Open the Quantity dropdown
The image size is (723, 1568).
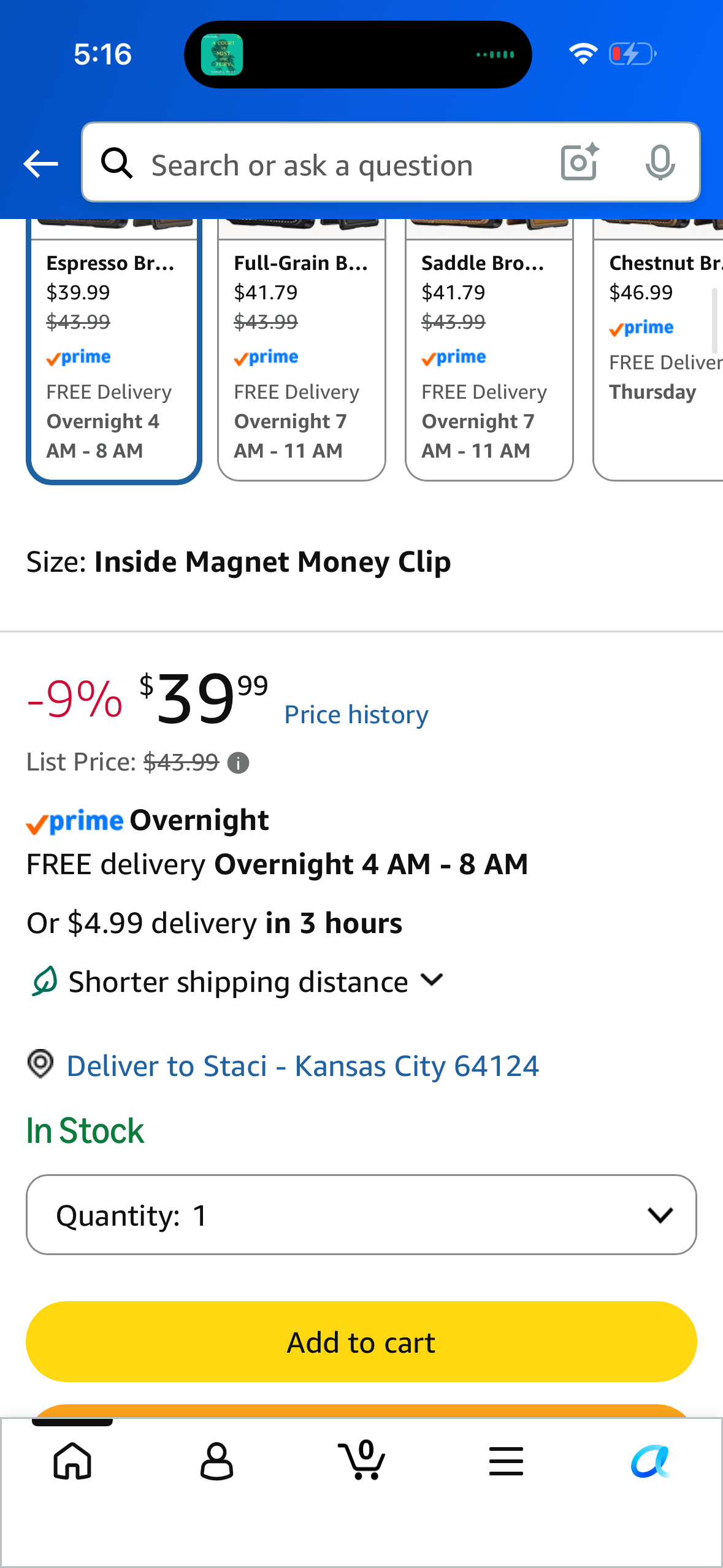(361, 1215)
